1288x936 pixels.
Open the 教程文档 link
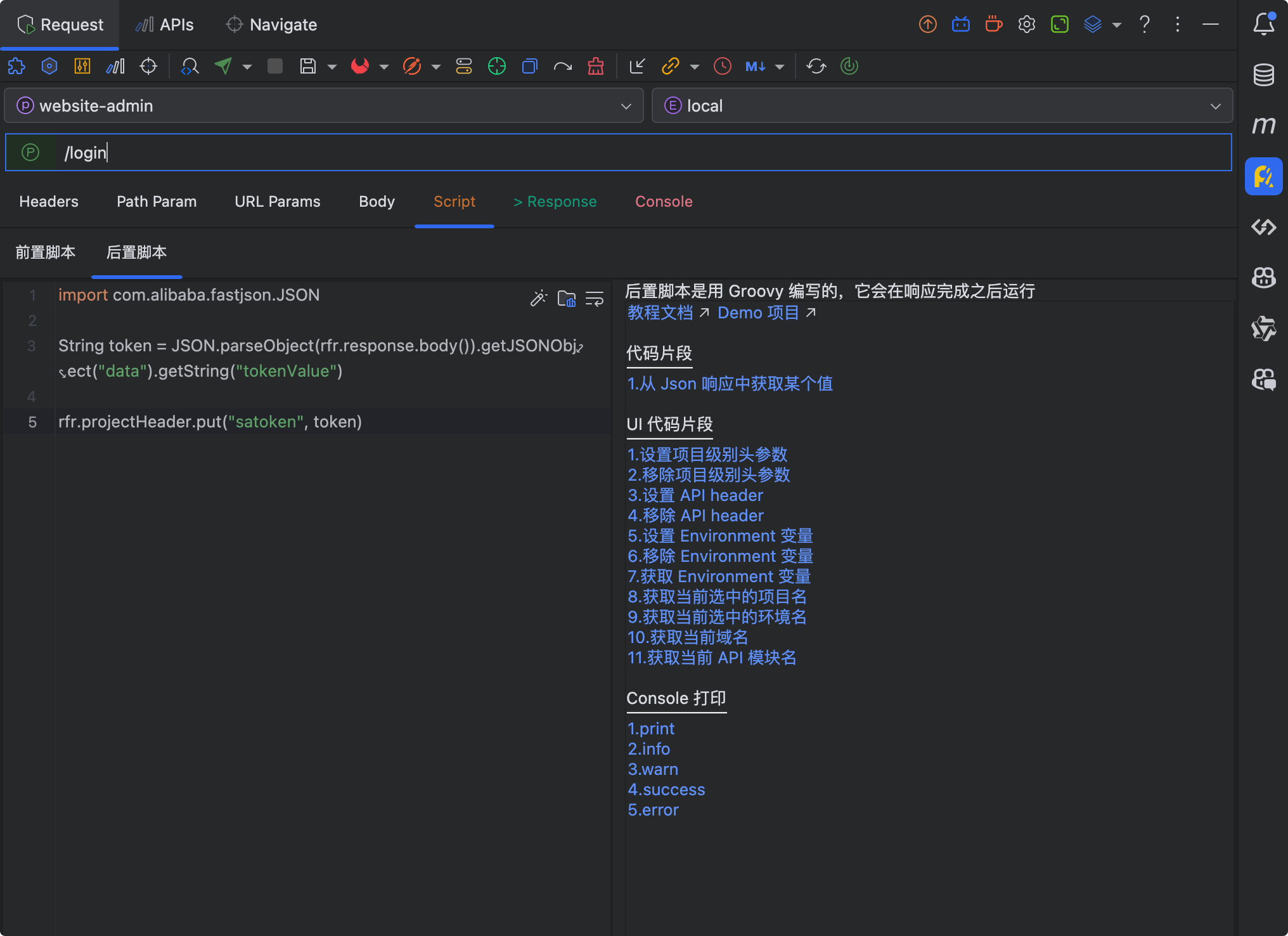click(660, 313)
